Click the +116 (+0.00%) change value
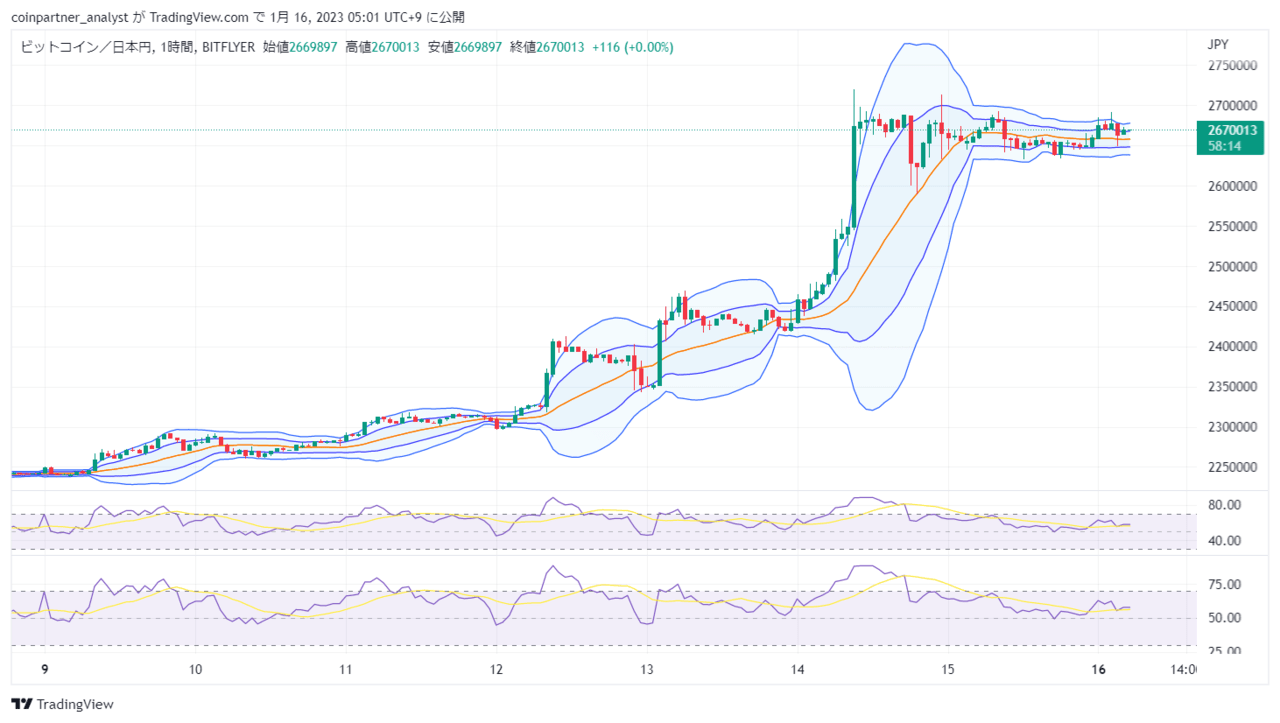This screenshot has height=723, width=1280. (631, 47)
